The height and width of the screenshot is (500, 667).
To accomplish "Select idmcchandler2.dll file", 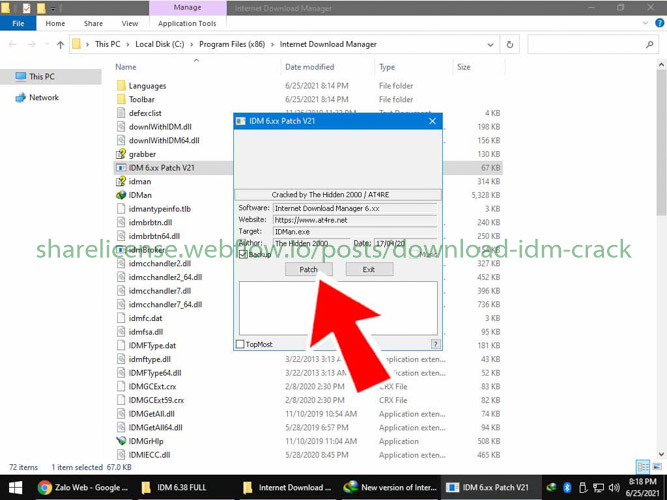I will pyautogui.click(x=160, y=263).
